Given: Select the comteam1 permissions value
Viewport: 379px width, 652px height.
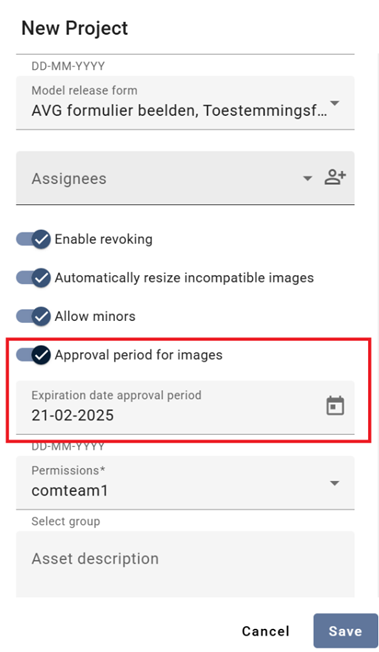Looking at the screenshot, I should pos(69,491).
